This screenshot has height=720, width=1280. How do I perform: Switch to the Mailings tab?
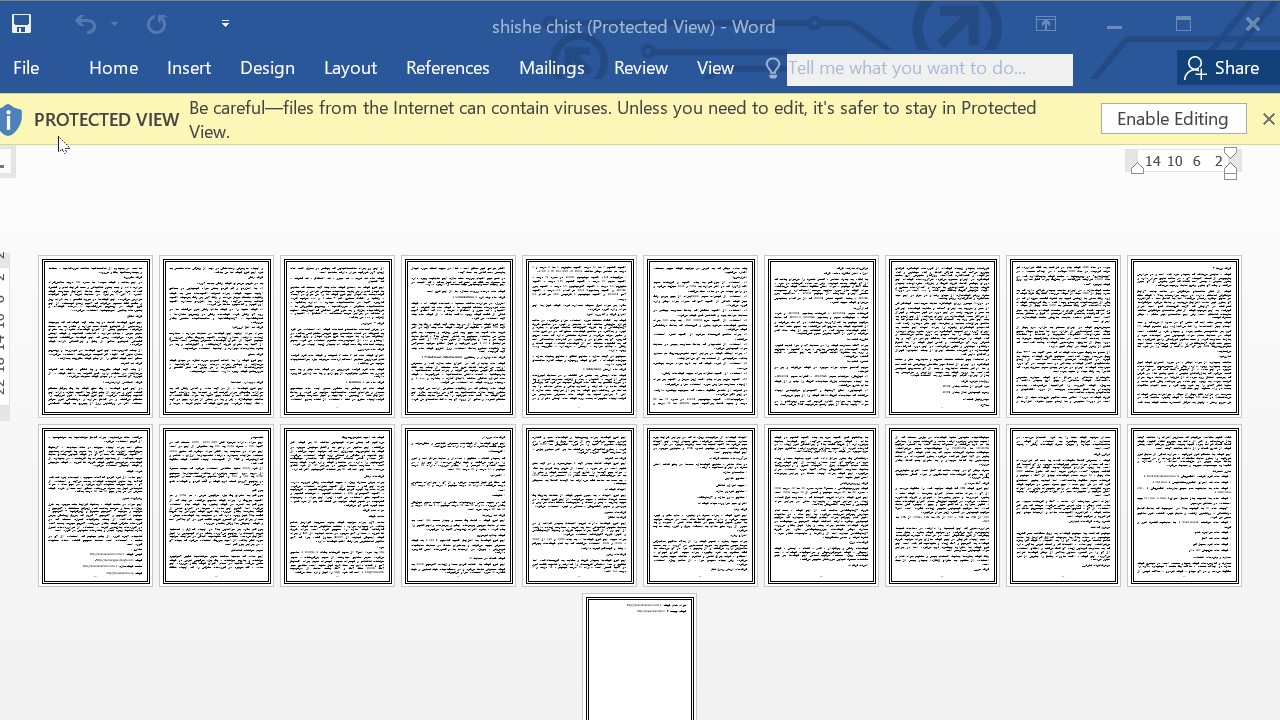point(551,68)
